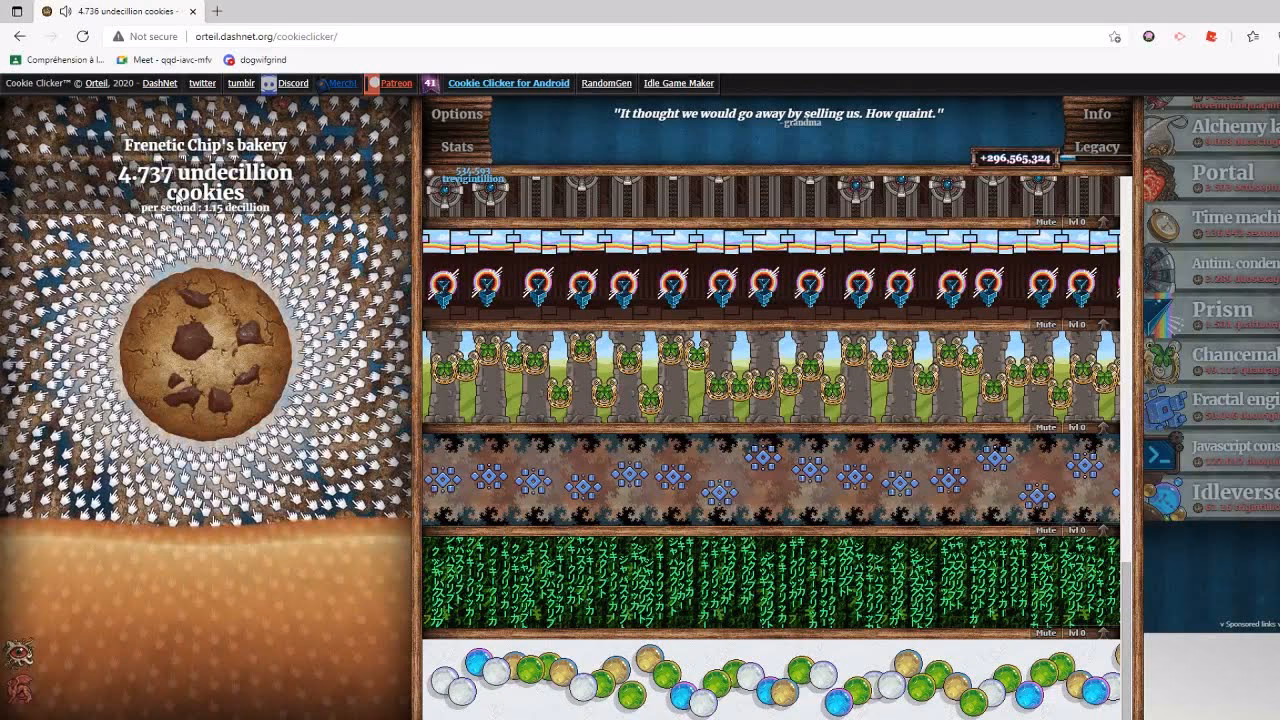Open the browser tab actions menu icon
The width and height of the screenshot is (1280, 720).
point(17,11)
